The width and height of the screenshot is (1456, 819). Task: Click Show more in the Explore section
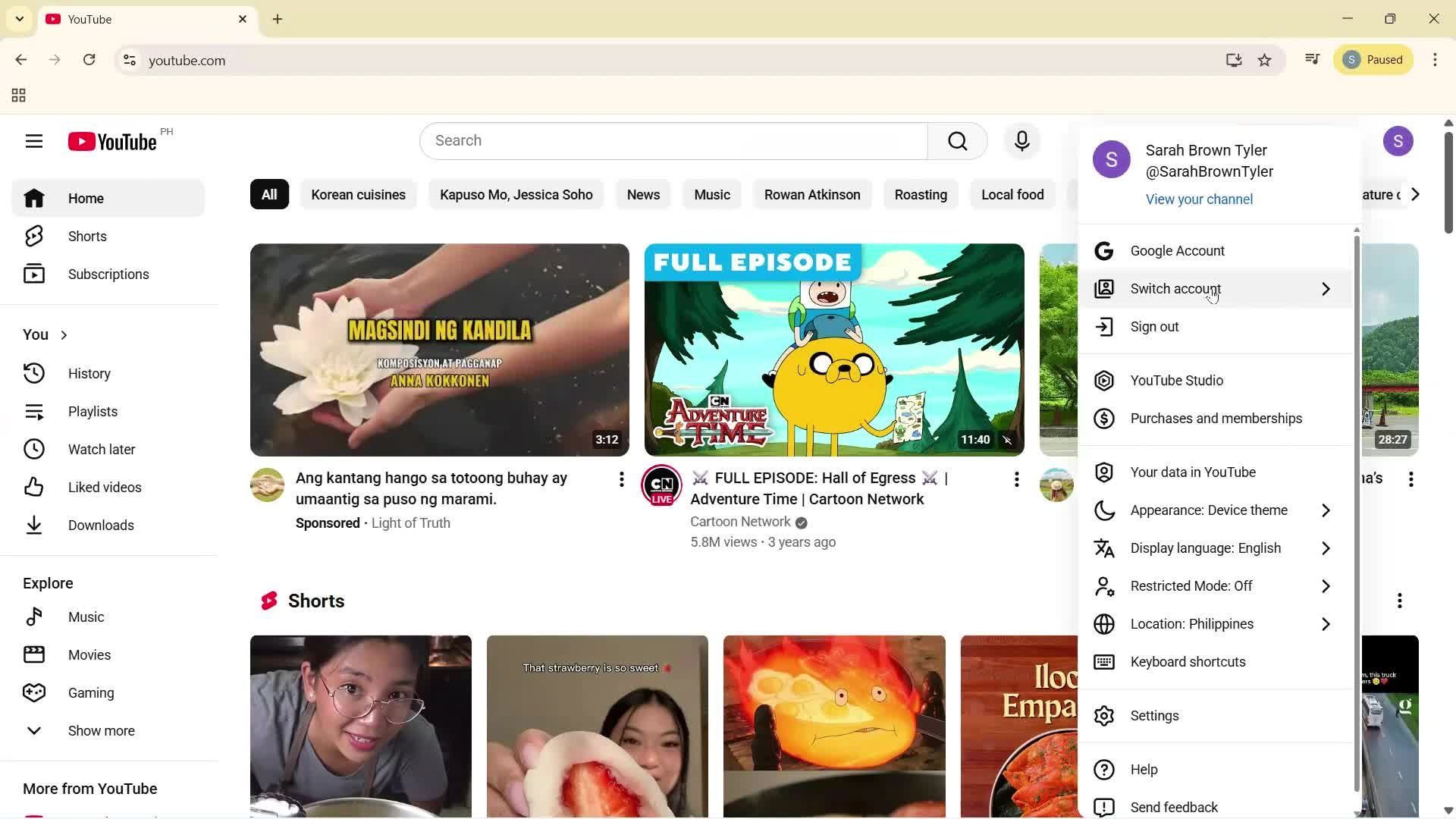pos(101,730)
